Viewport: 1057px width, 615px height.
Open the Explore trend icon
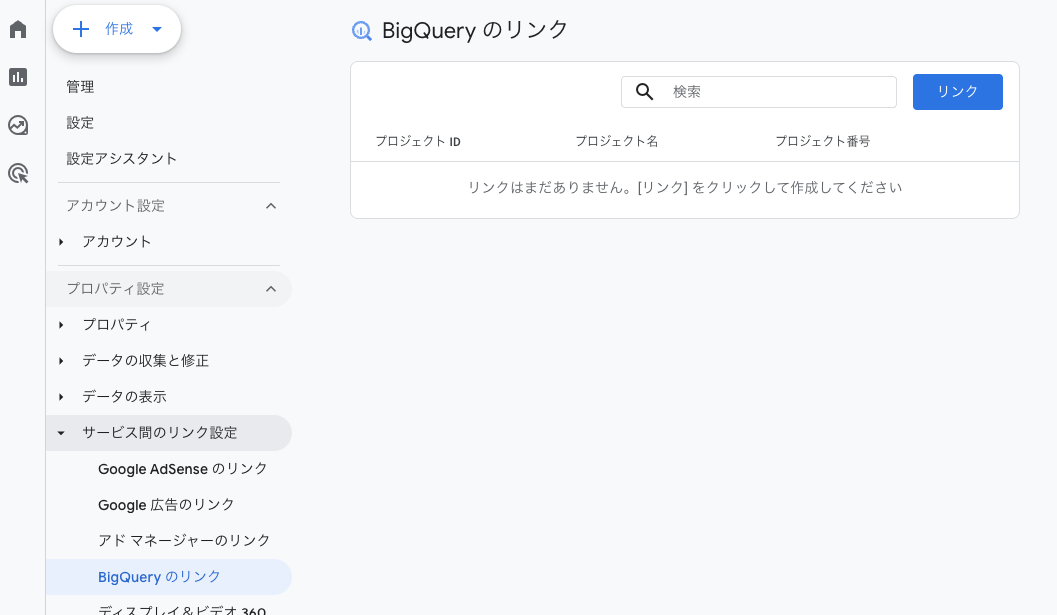[18, 125]
